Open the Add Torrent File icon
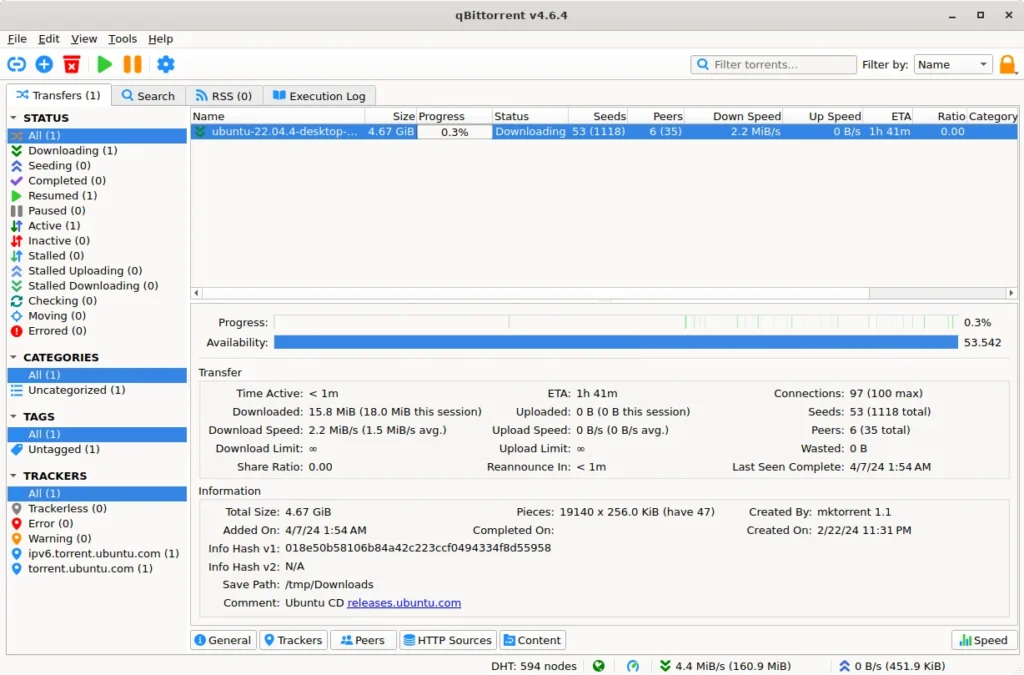1024x675 pixels. (42, 64)
